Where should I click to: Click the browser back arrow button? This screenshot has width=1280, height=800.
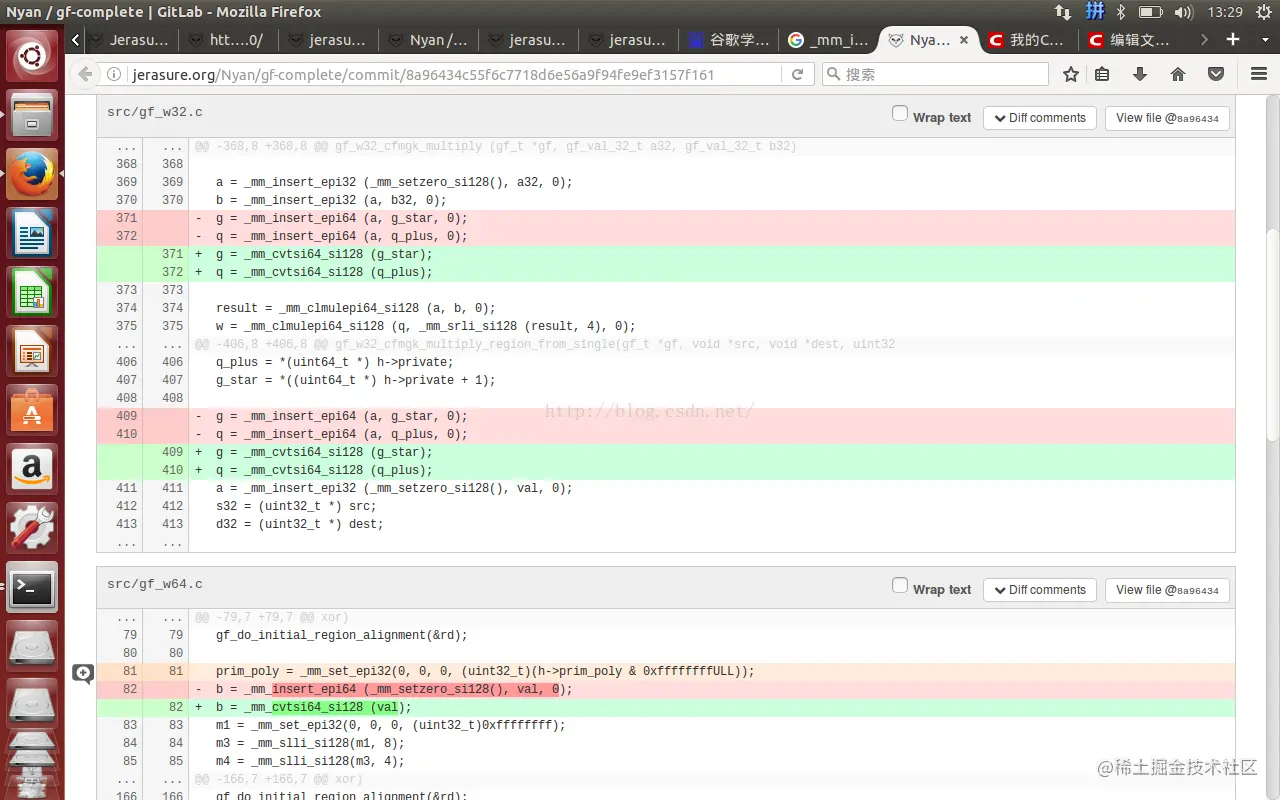point(85,74)
